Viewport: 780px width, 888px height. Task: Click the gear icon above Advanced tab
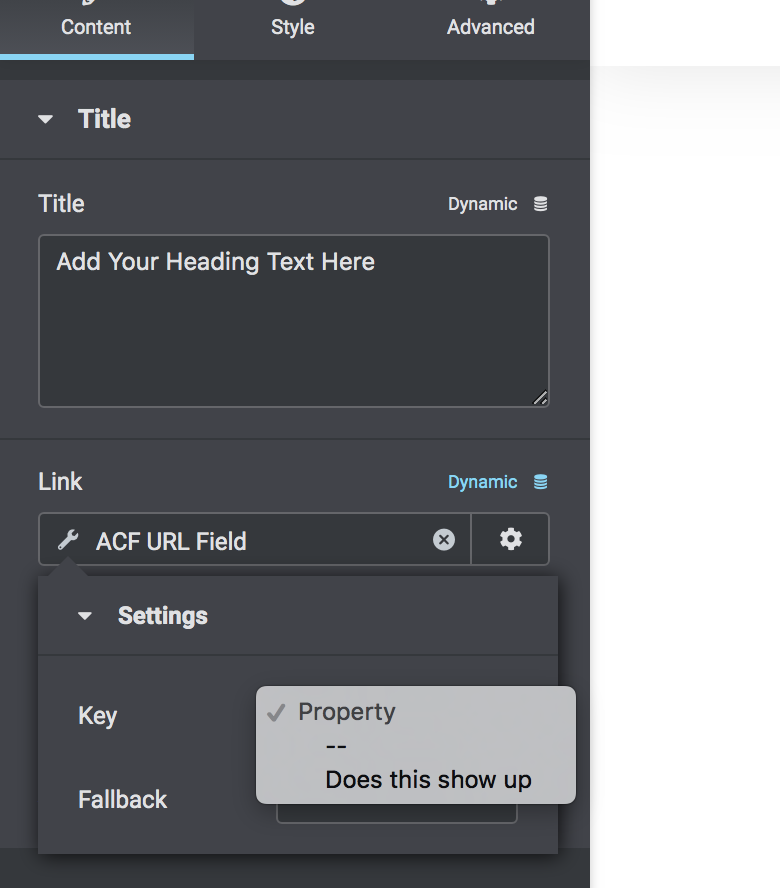click(490, 5)
